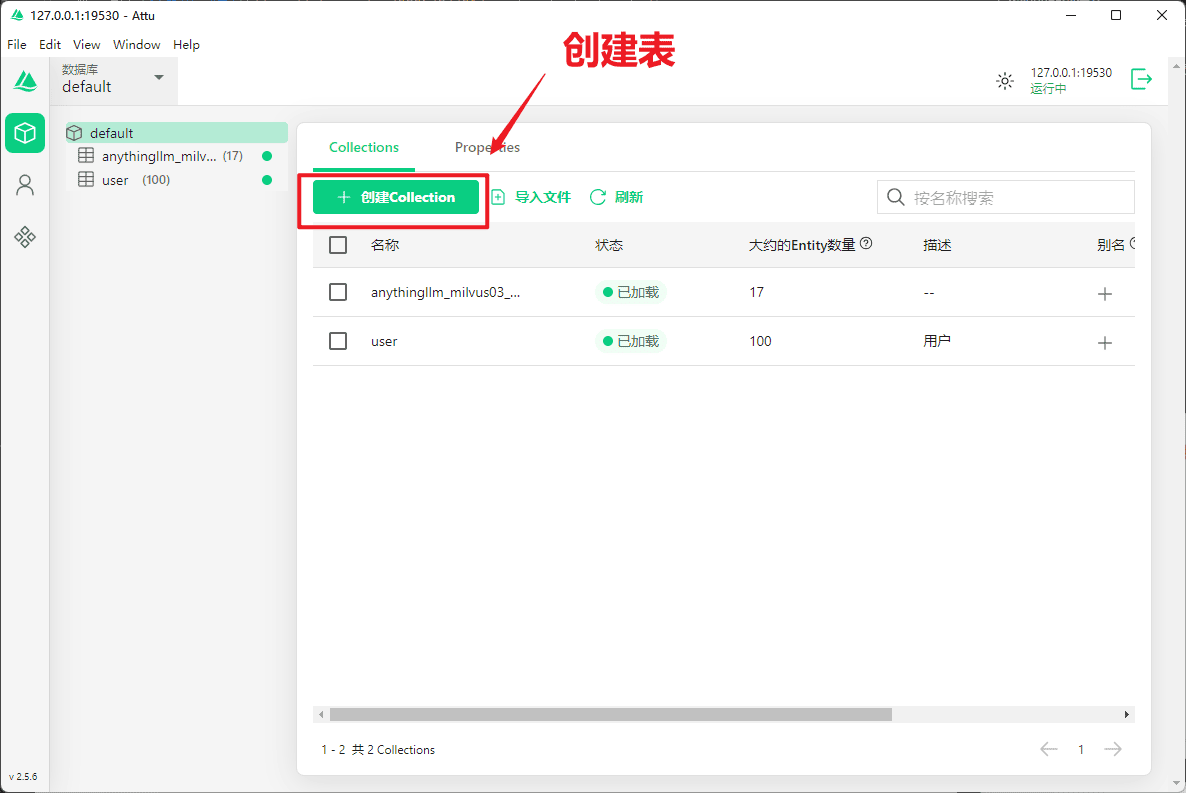Open the Window menu
The height and width of the screenshot is (793, 1186).
tap(136, 45)
